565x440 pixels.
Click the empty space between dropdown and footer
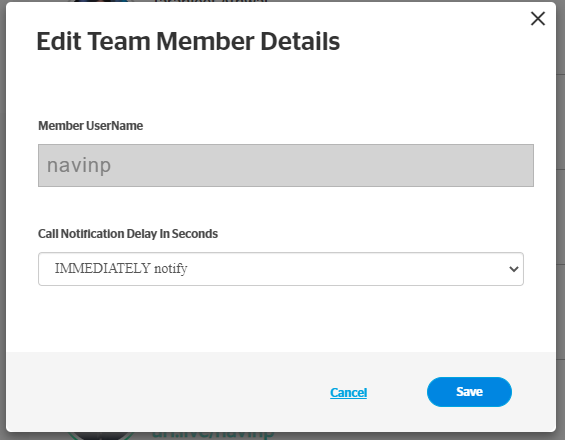tap(281, 319)
